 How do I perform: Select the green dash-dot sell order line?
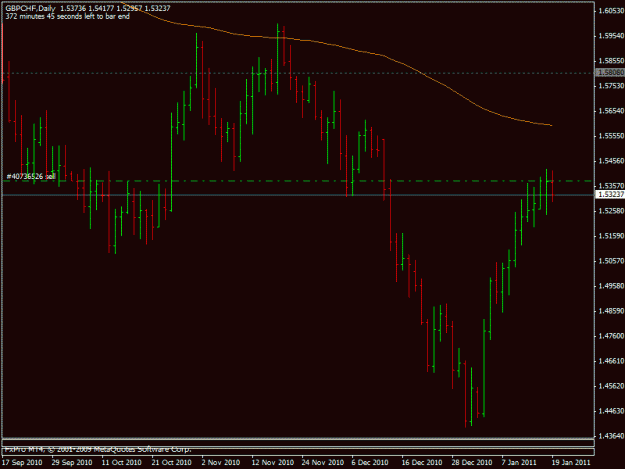coord(297,181)
